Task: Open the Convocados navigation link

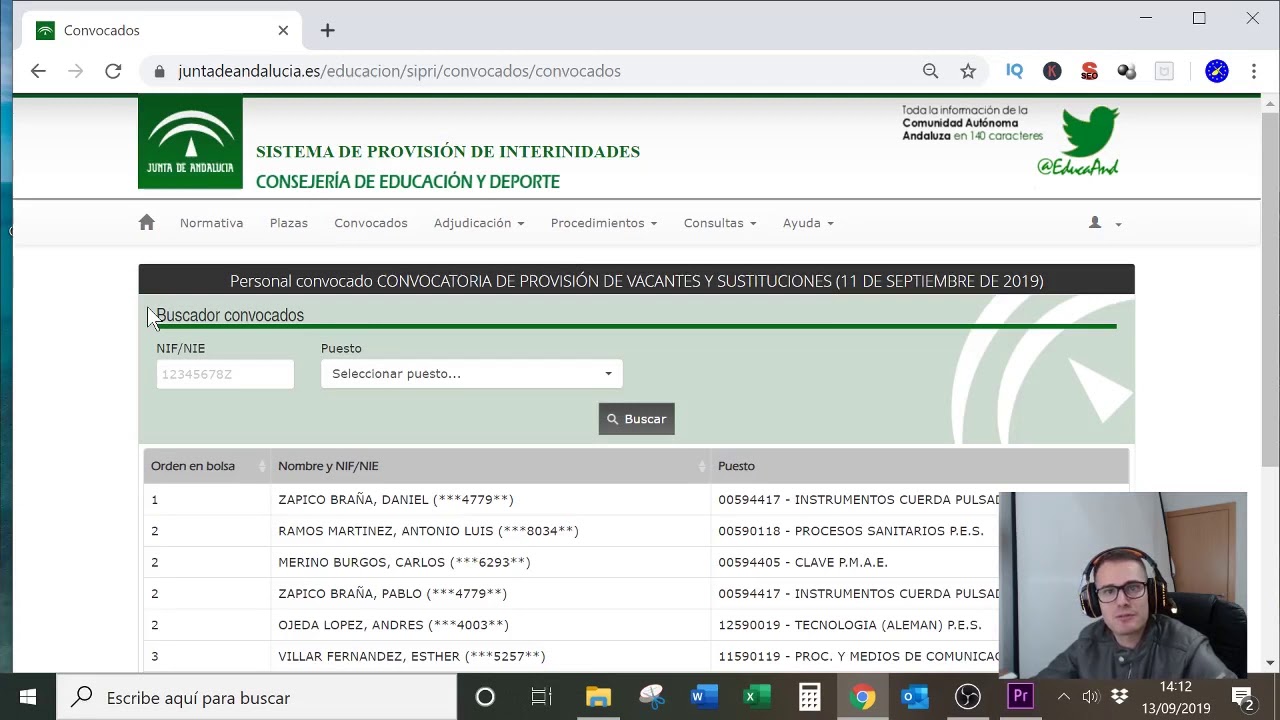Action: tap(370, 223)
